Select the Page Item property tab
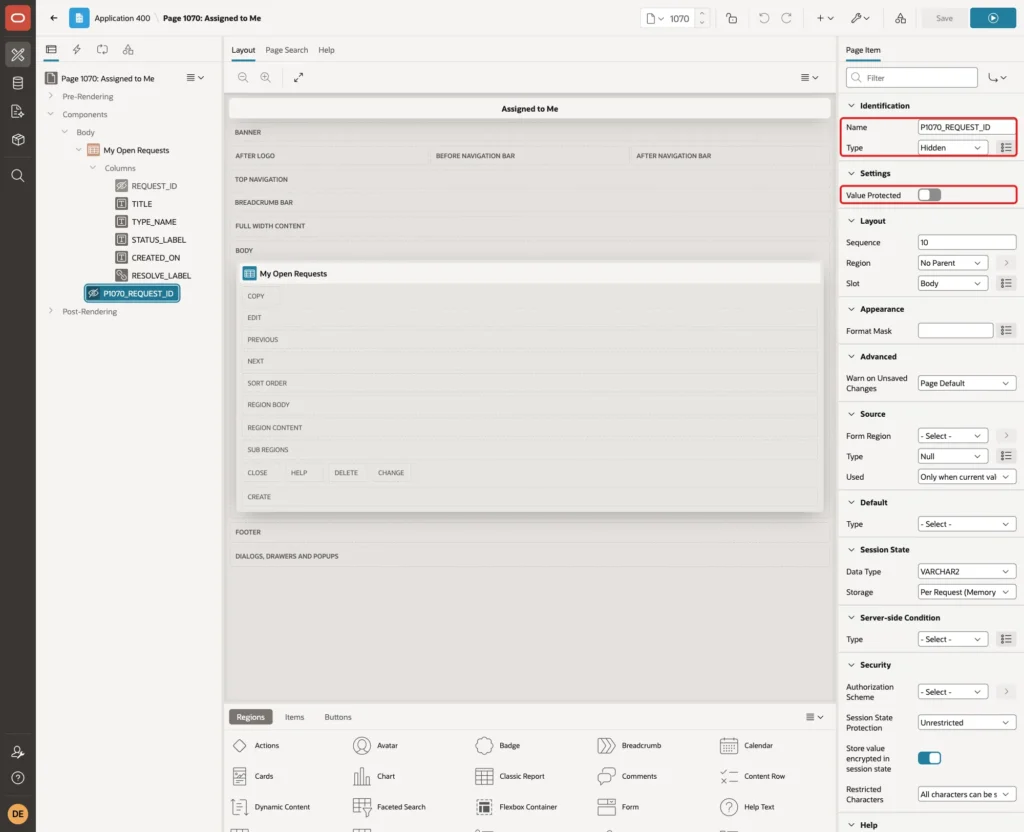This screenshot has height=832, width=1024. pyautogui.click(x=863, y=50)
